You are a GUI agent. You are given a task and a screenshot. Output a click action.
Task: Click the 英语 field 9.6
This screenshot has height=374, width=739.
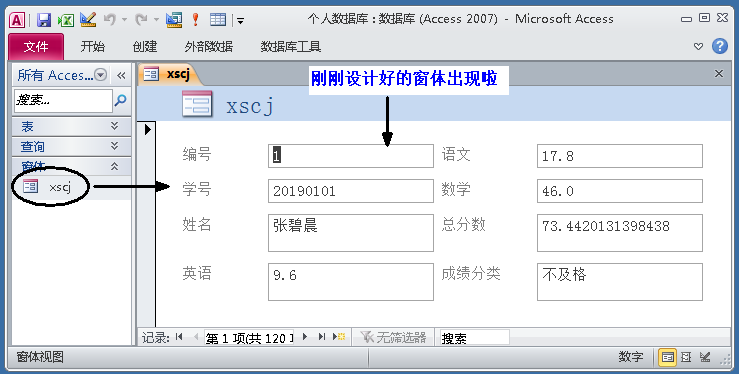351,282
